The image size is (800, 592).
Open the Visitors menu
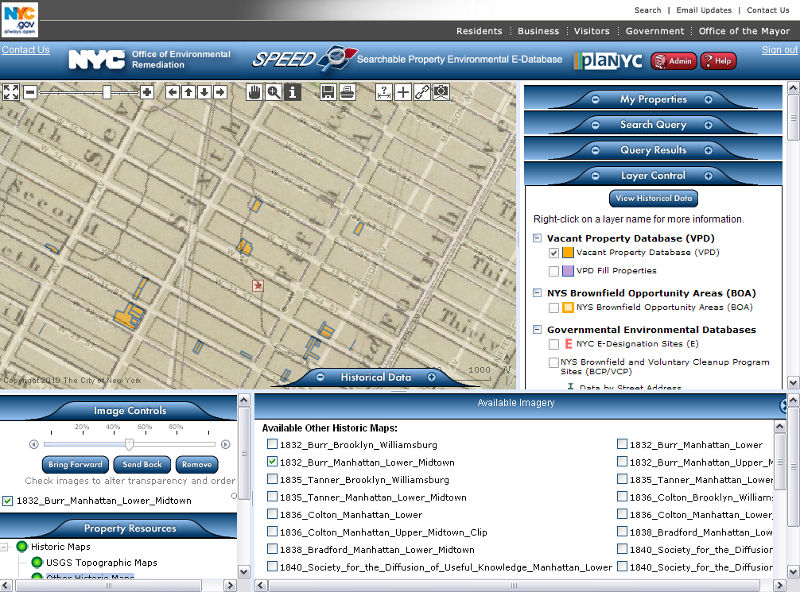click(x=592, y=31)
